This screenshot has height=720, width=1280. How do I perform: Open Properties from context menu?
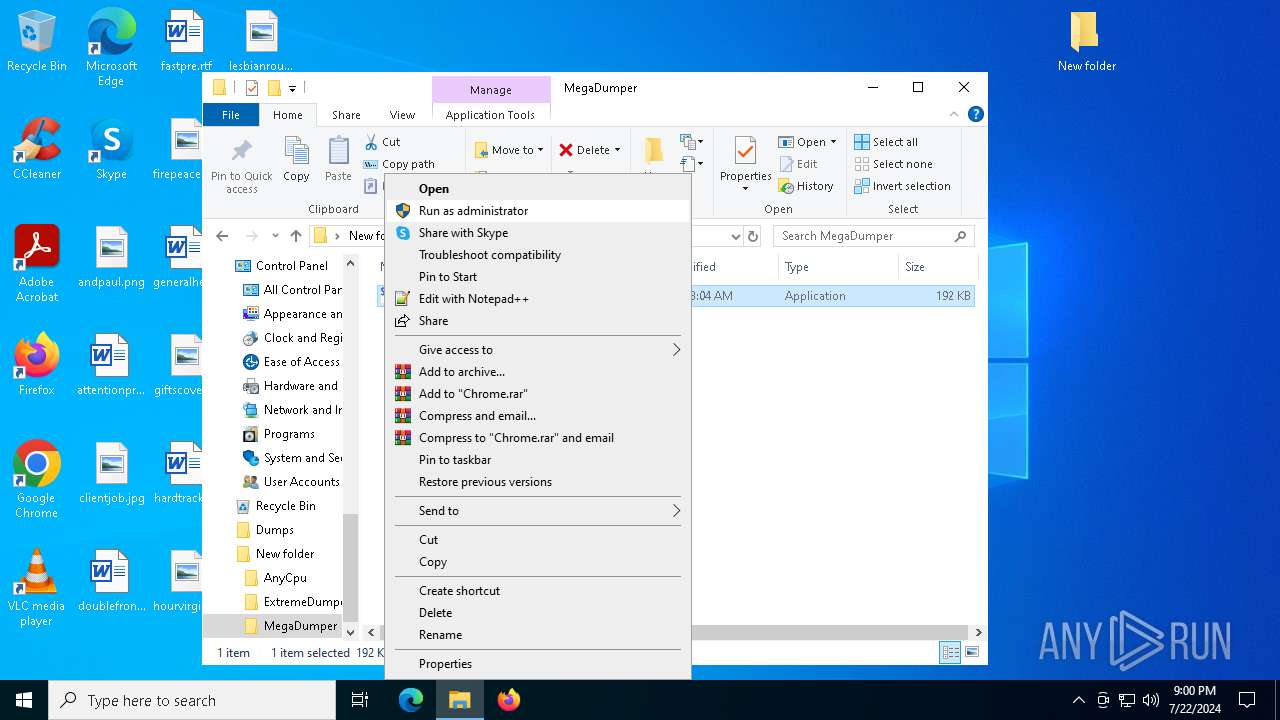(537, 664)
